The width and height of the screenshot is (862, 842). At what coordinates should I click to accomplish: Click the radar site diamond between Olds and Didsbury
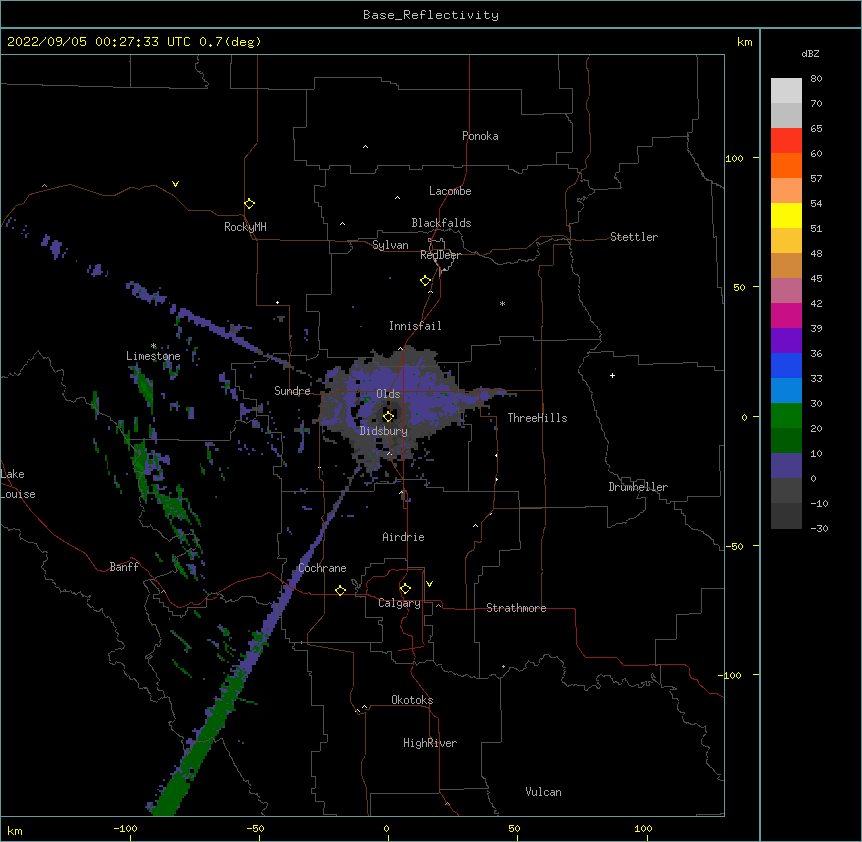pos(388,416)
